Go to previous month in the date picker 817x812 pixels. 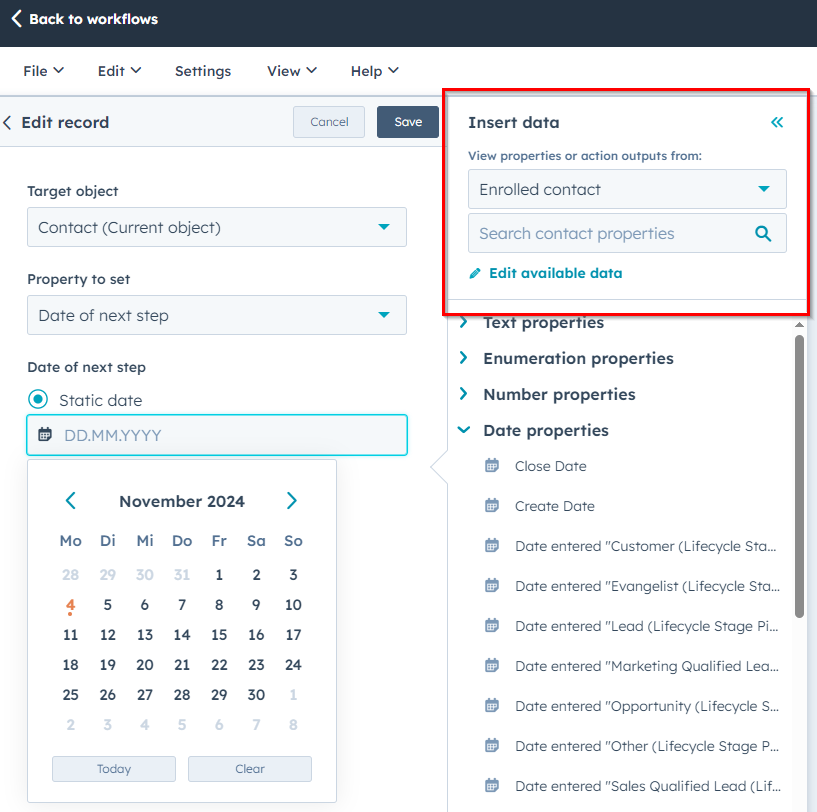[70, 500]
